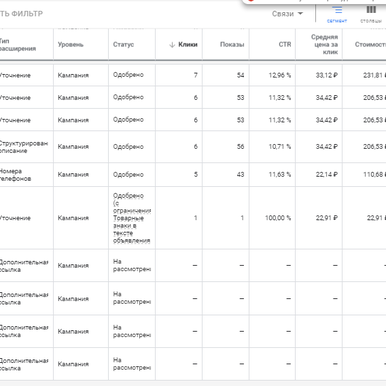Click the 100,00 % CTR cell
Screen dimensions: 386x386
[x=278, y=218]
